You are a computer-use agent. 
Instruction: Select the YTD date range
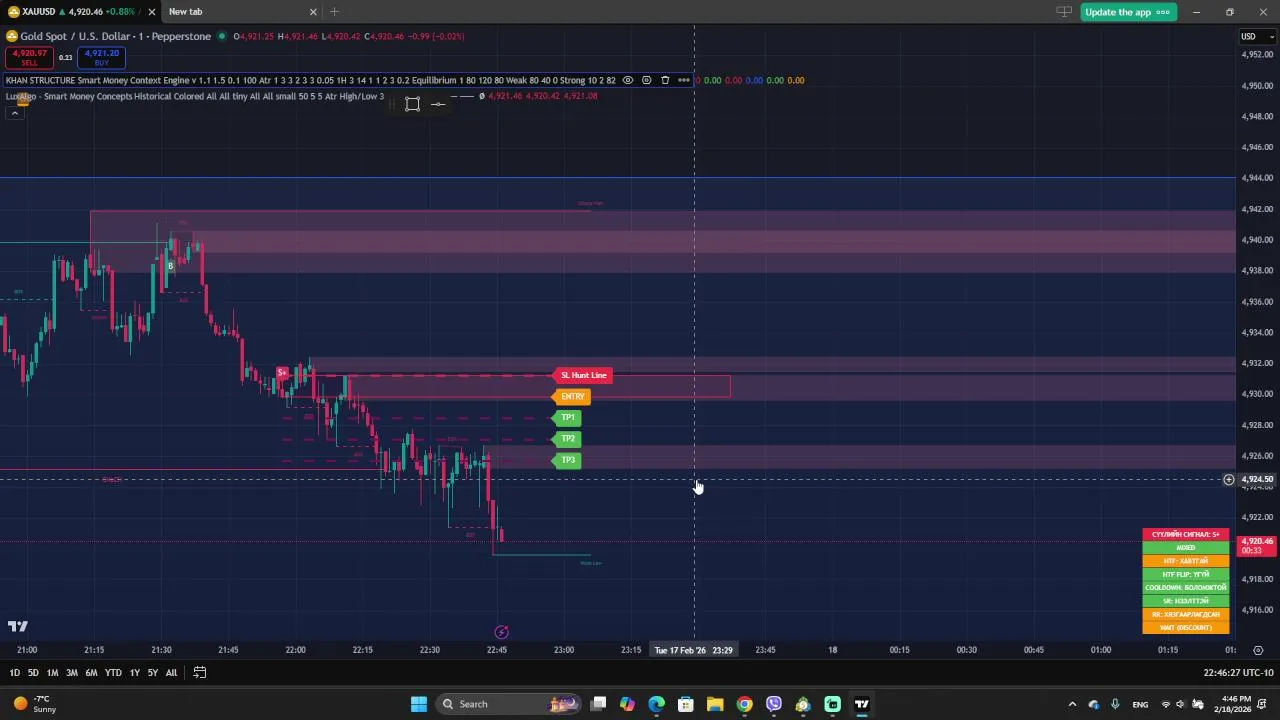[x=113, y=673]
